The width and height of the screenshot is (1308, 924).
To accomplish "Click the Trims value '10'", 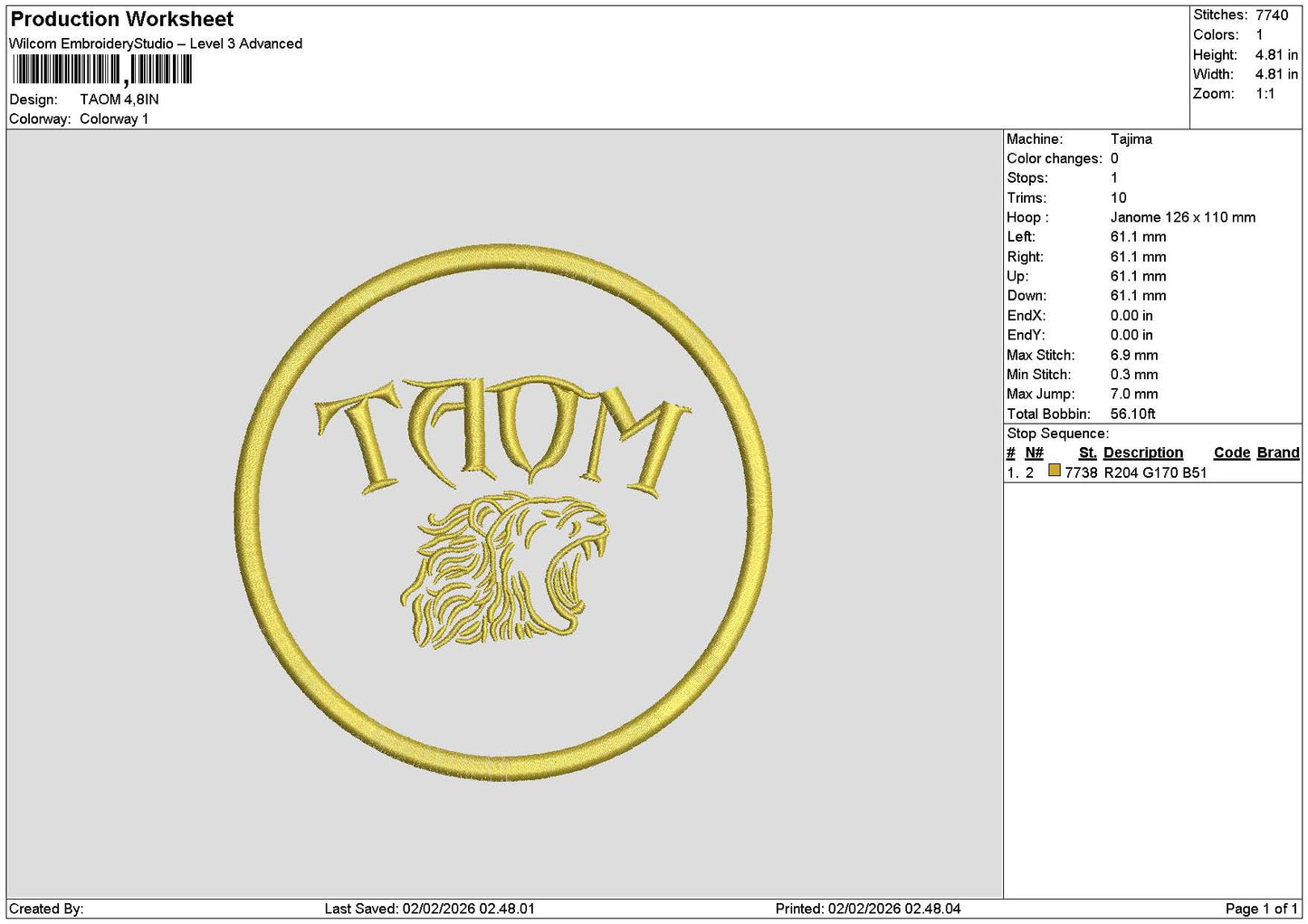I will pos(1119,198).
